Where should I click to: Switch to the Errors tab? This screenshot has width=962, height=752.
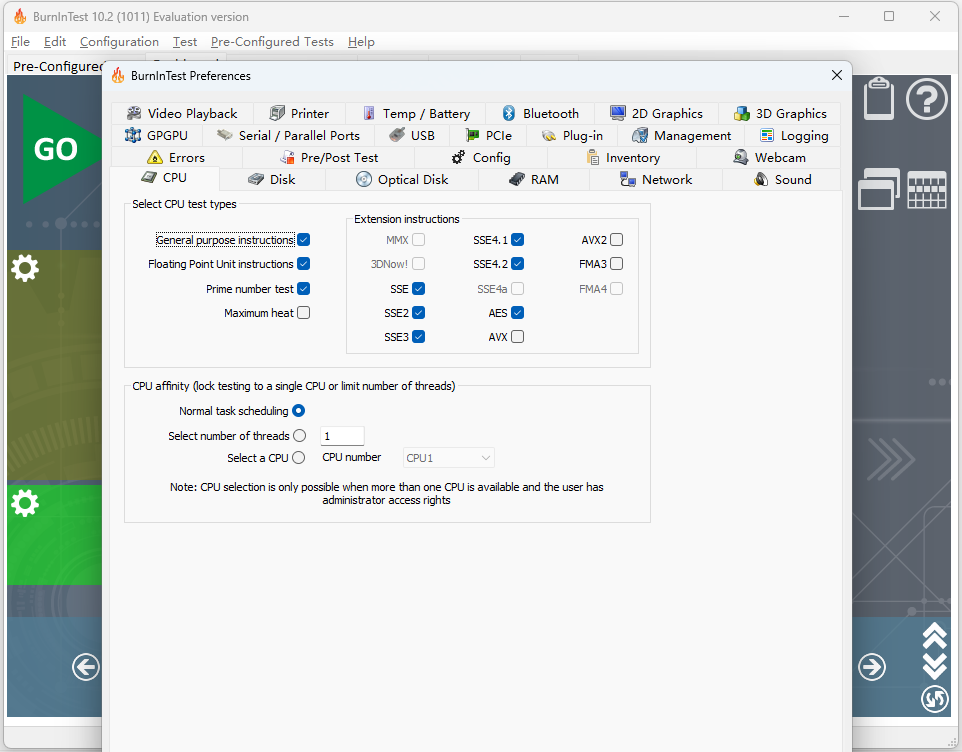176,158
